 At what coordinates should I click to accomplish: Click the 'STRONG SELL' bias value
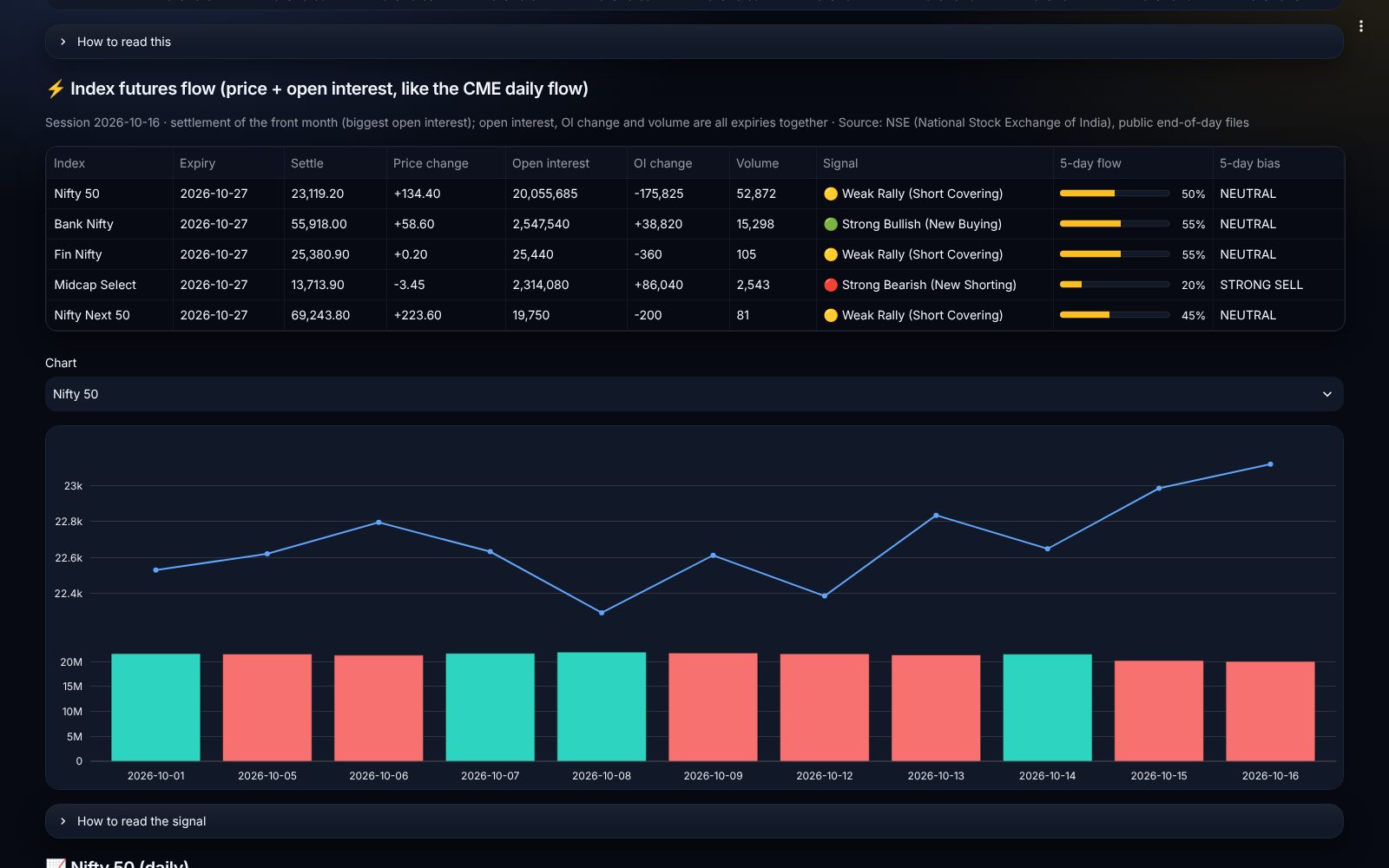[1261, 285]
